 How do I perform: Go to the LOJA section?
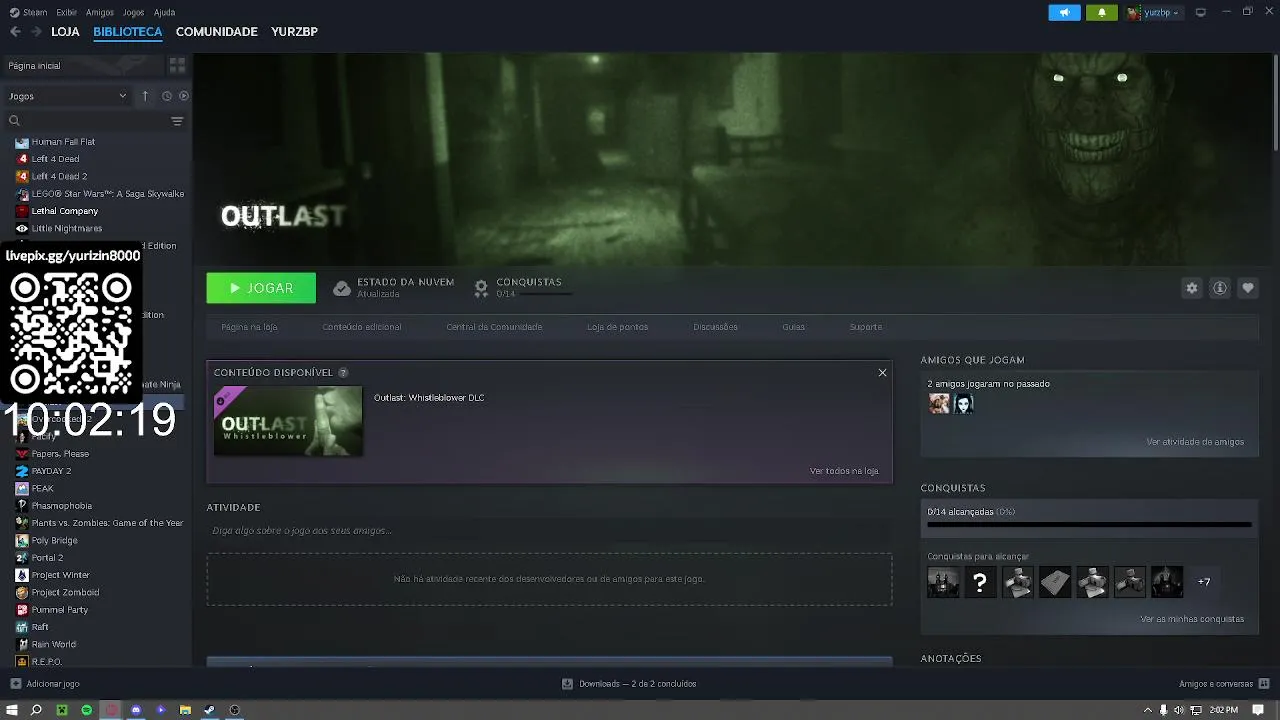coord(65,32)
